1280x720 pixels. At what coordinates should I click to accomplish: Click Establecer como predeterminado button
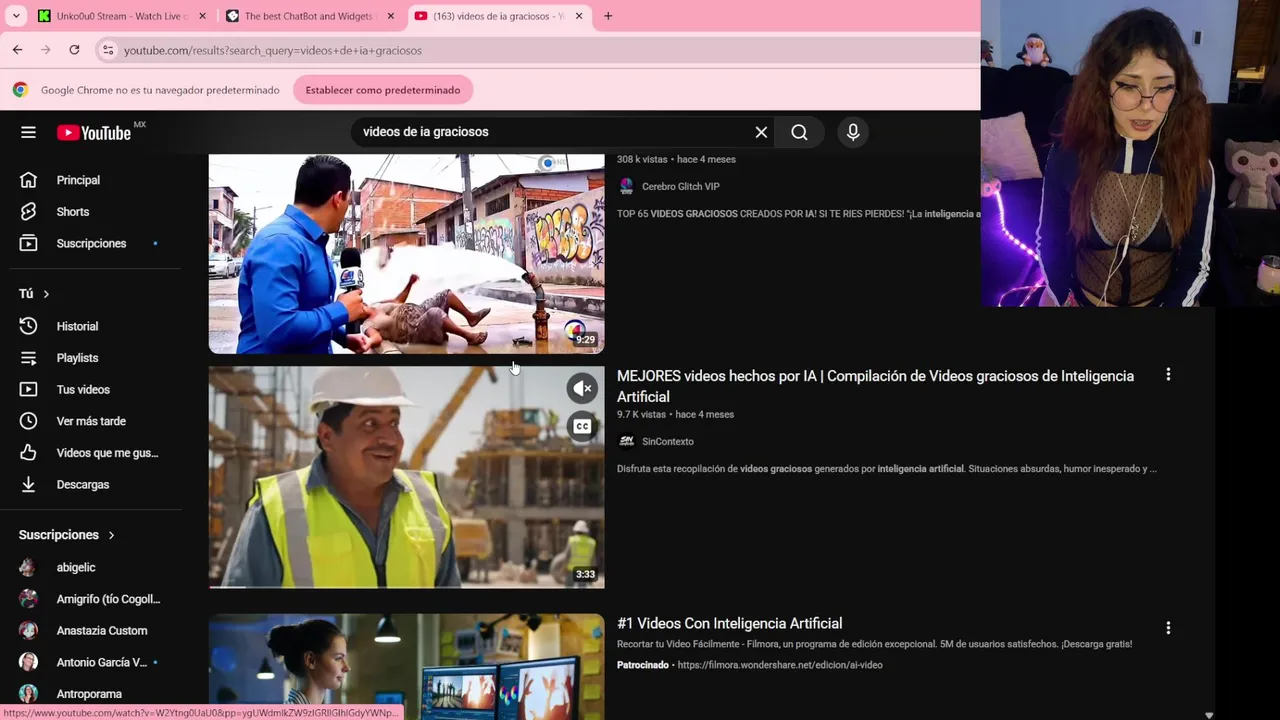point(383,90)
